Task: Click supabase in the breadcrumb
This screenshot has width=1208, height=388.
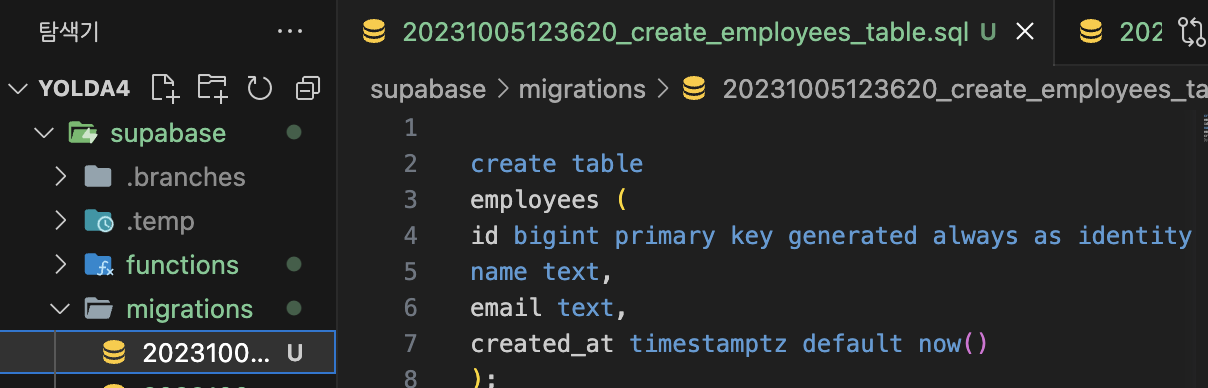Action: click(x=428, y=89)
